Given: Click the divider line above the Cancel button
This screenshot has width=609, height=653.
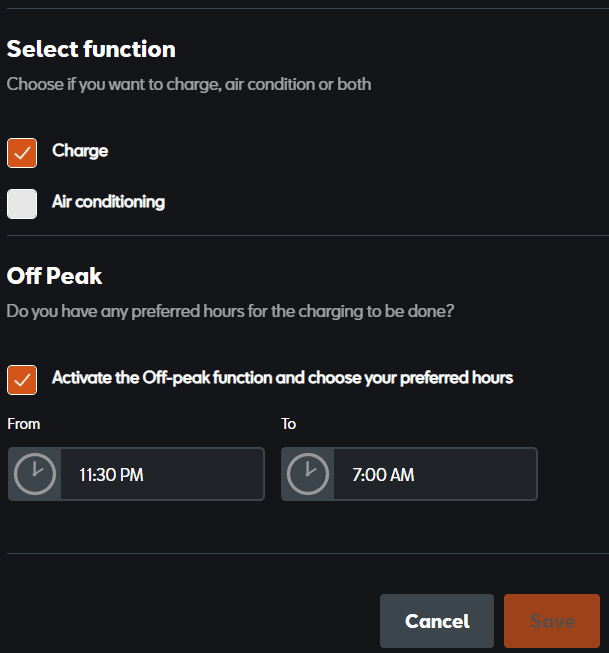Looking at the screenshot, I should tap(304, 553).
